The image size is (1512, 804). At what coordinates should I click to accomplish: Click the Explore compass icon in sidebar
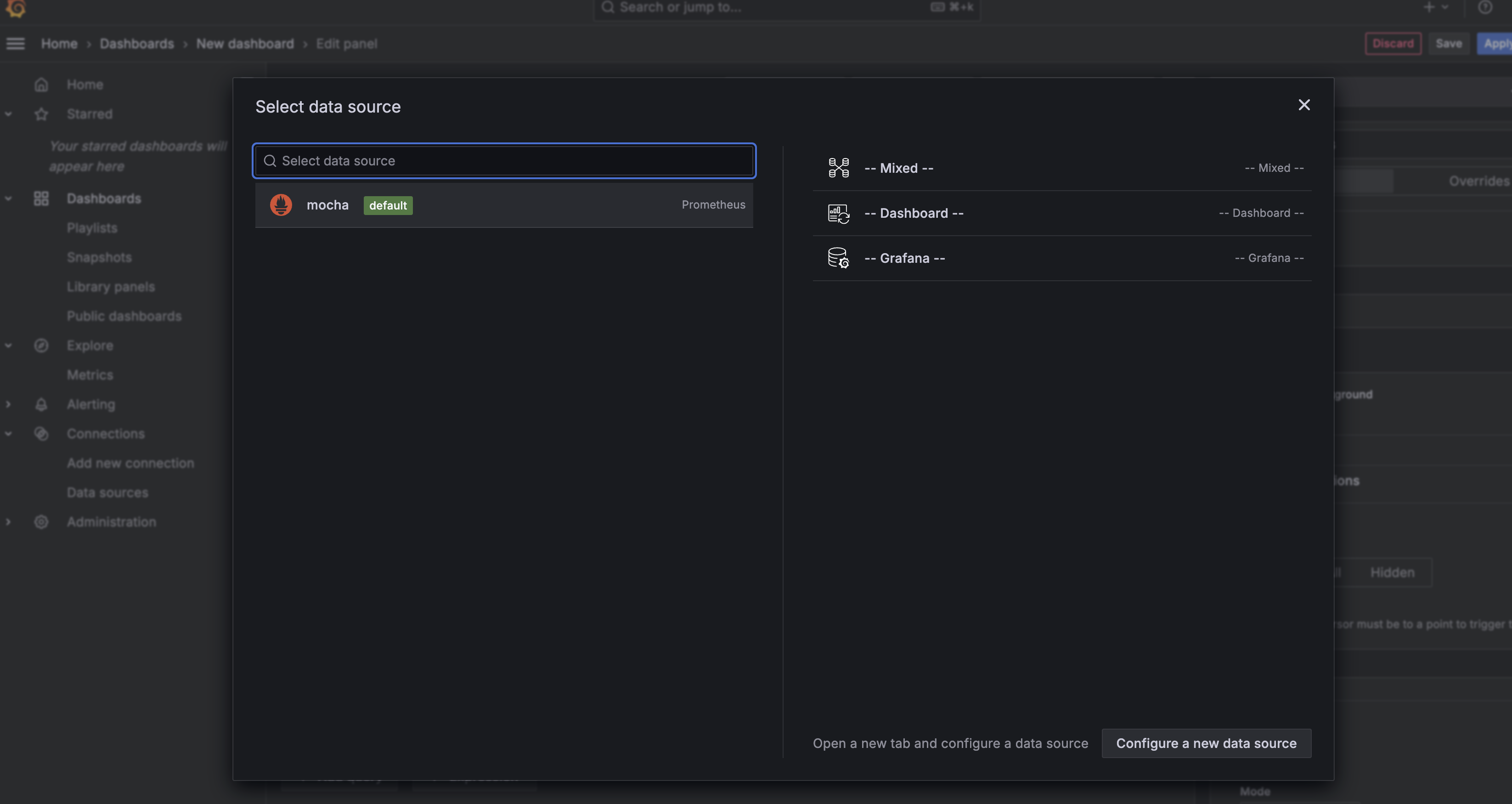point(41,345)
